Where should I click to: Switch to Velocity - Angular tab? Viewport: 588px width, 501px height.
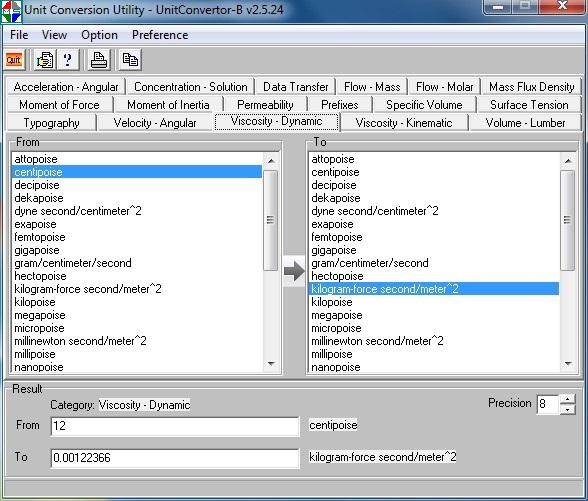coord(155,123)
